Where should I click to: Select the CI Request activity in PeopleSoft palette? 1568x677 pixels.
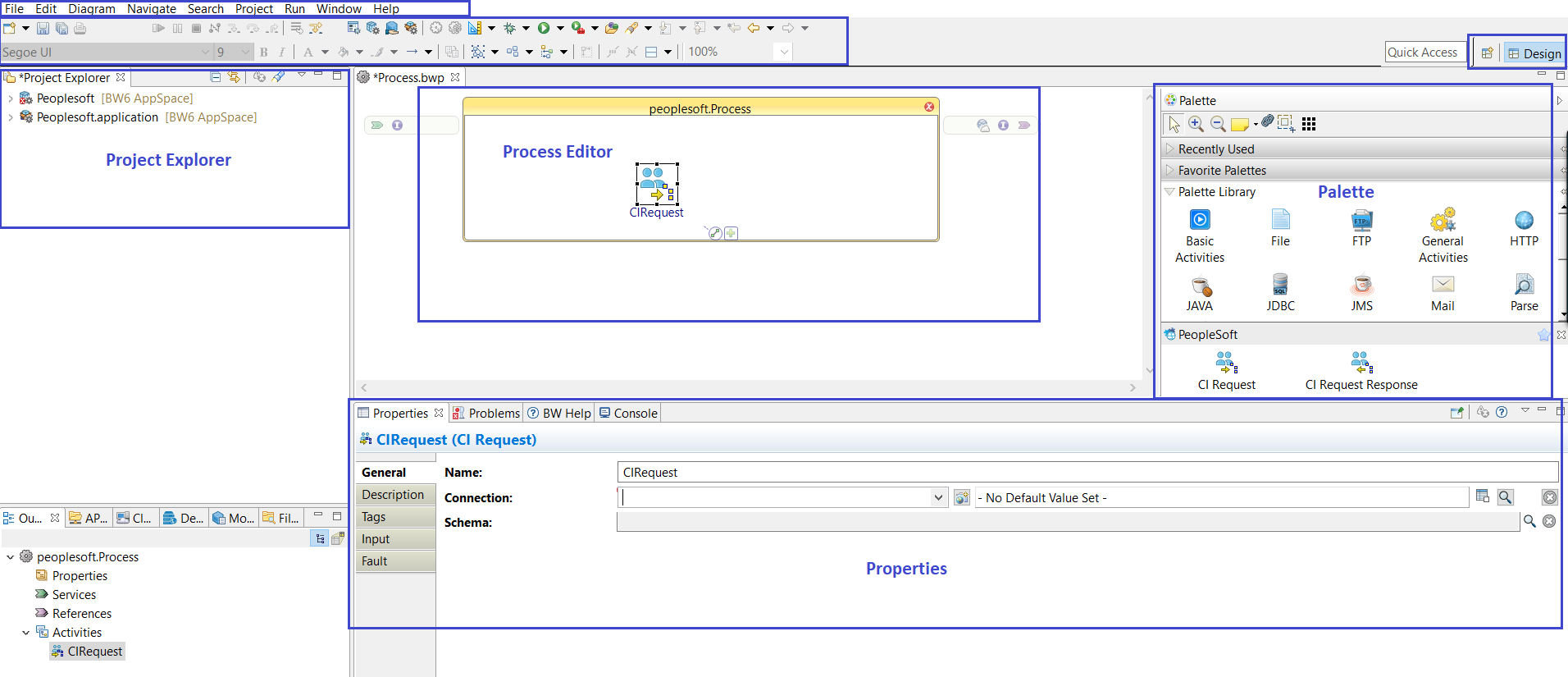(x=1227, y=372)
